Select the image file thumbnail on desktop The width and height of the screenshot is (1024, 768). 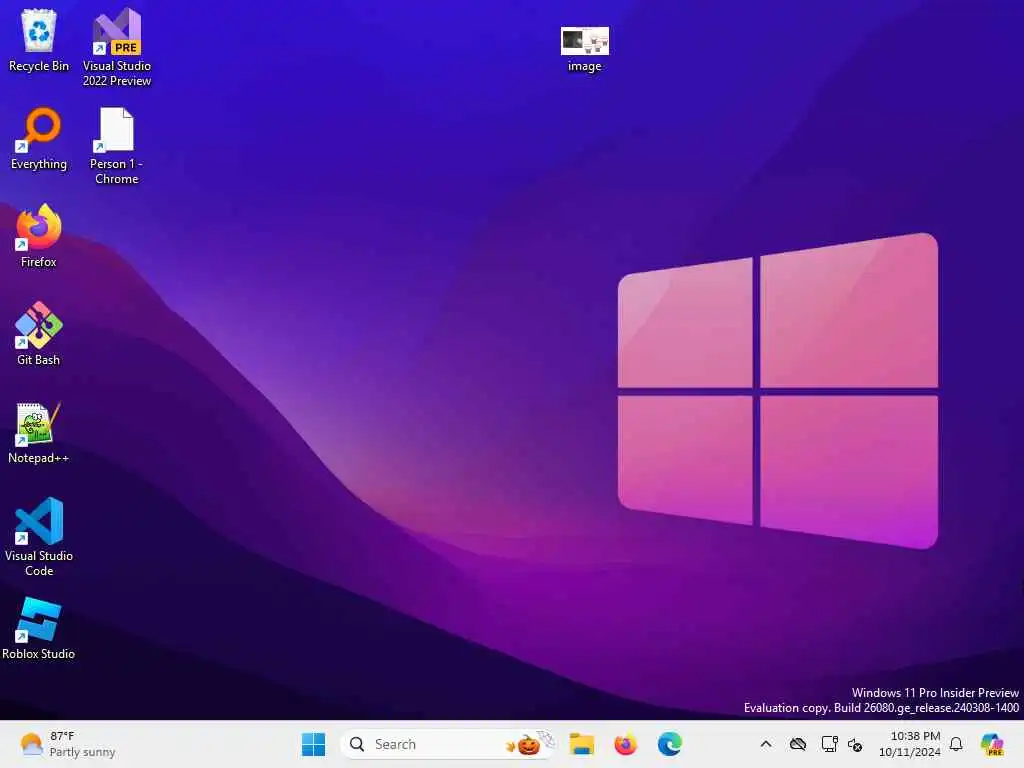(x=584, y=49)
